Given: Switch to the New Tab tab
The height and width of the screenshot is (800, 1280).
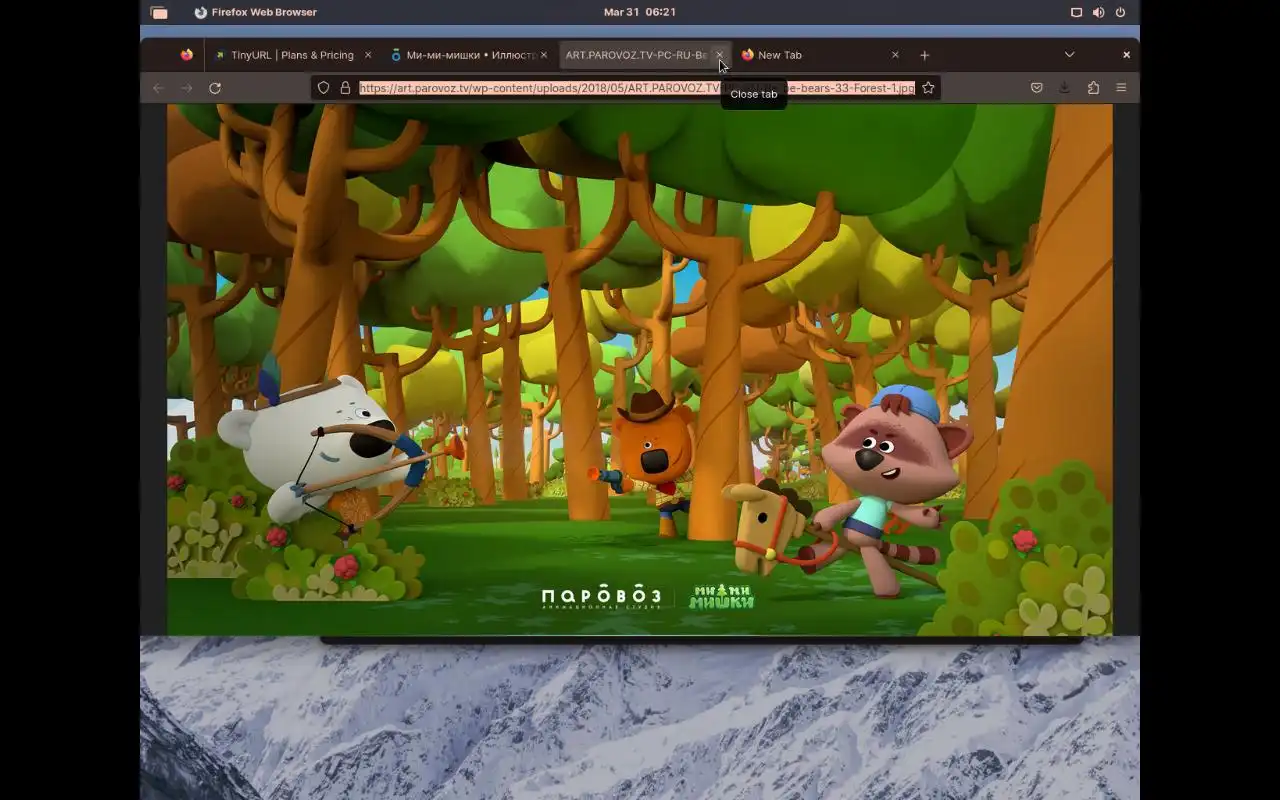Looking at the screenshot, I should (x=820, y=55).
